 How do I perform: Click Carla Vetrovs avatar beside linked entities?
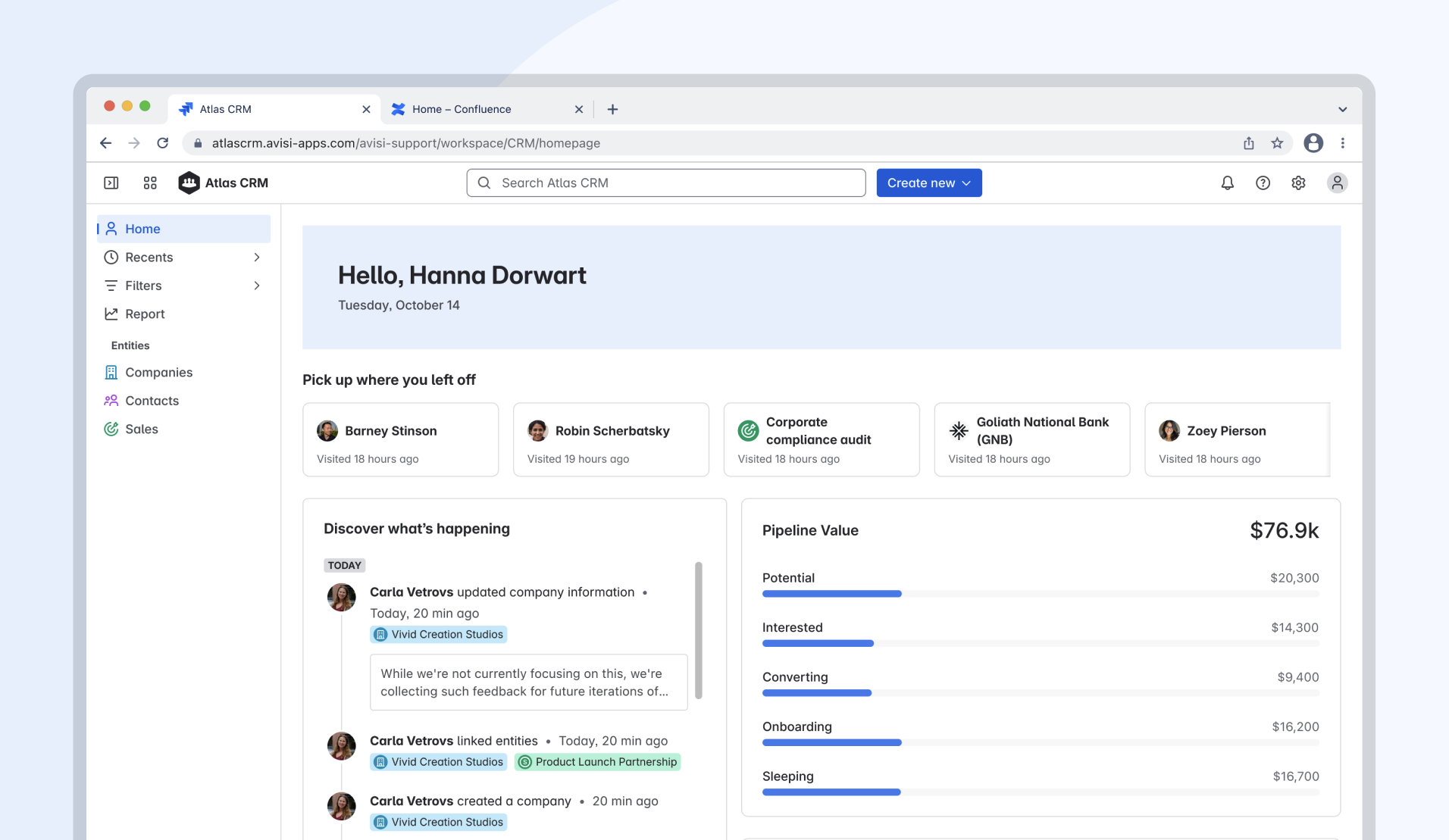[x=341, y=746]
